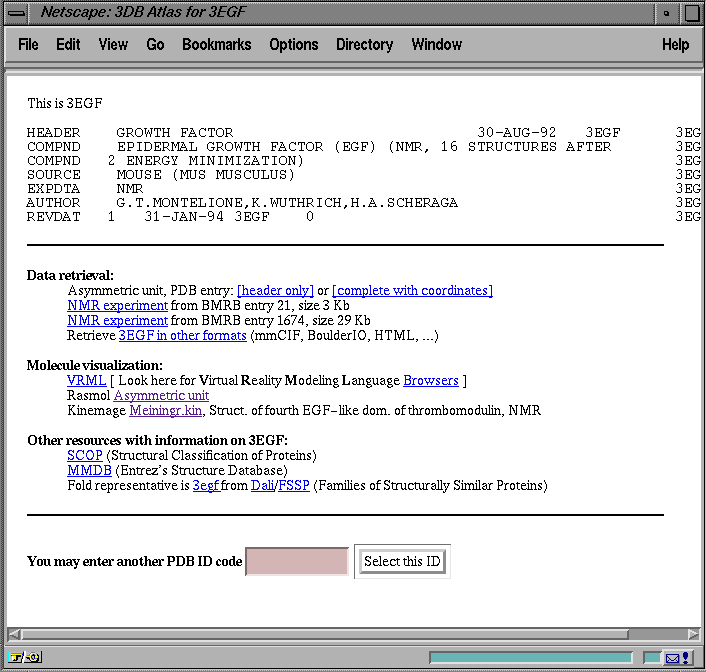
Task: Open the SCOP link
Action: pyautogui.click(x=85, y=455)
